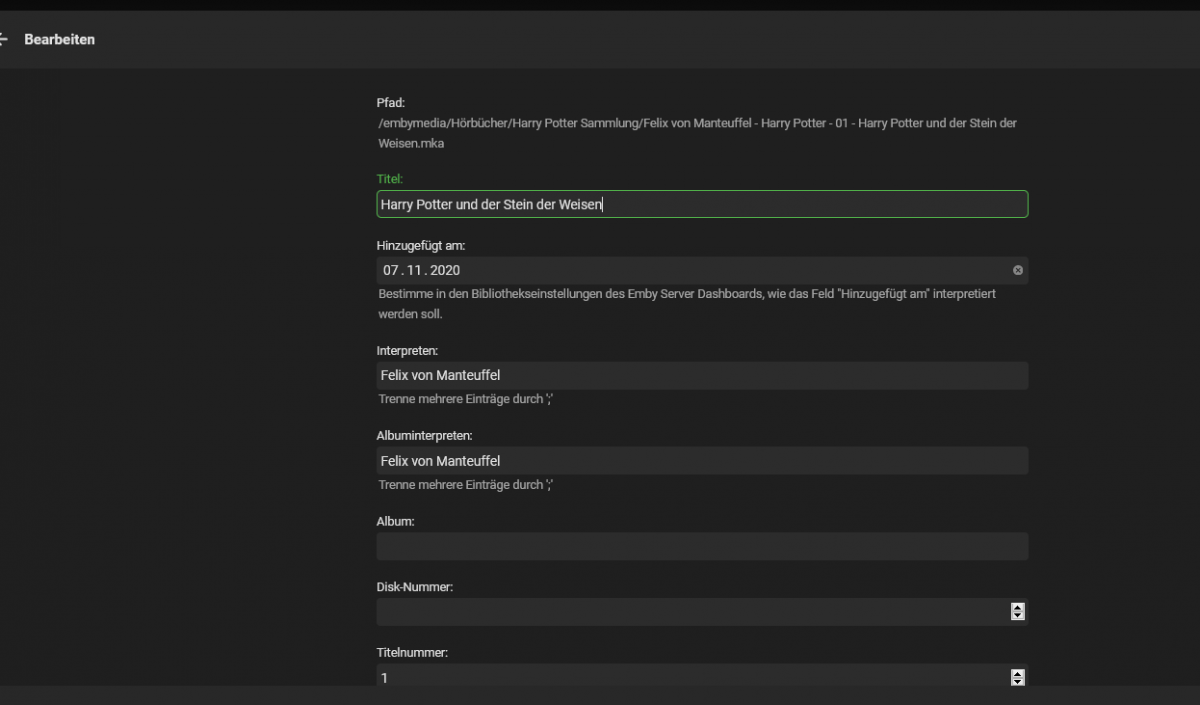Focus the empty Album field

pyautogui.click(x=702, y=546)
